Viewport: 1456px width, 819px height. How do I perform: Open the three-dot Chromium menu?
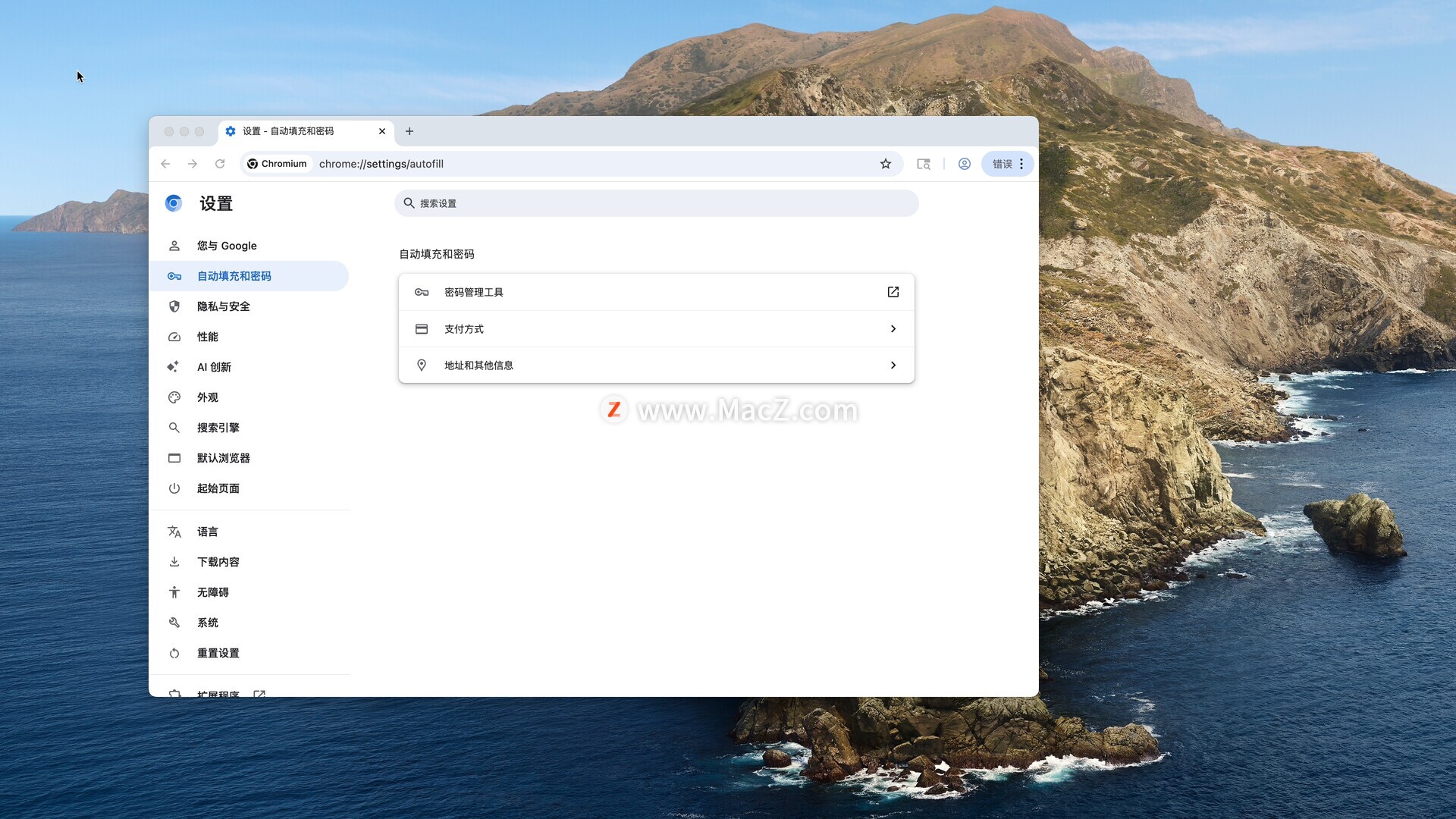point(1021,164)
